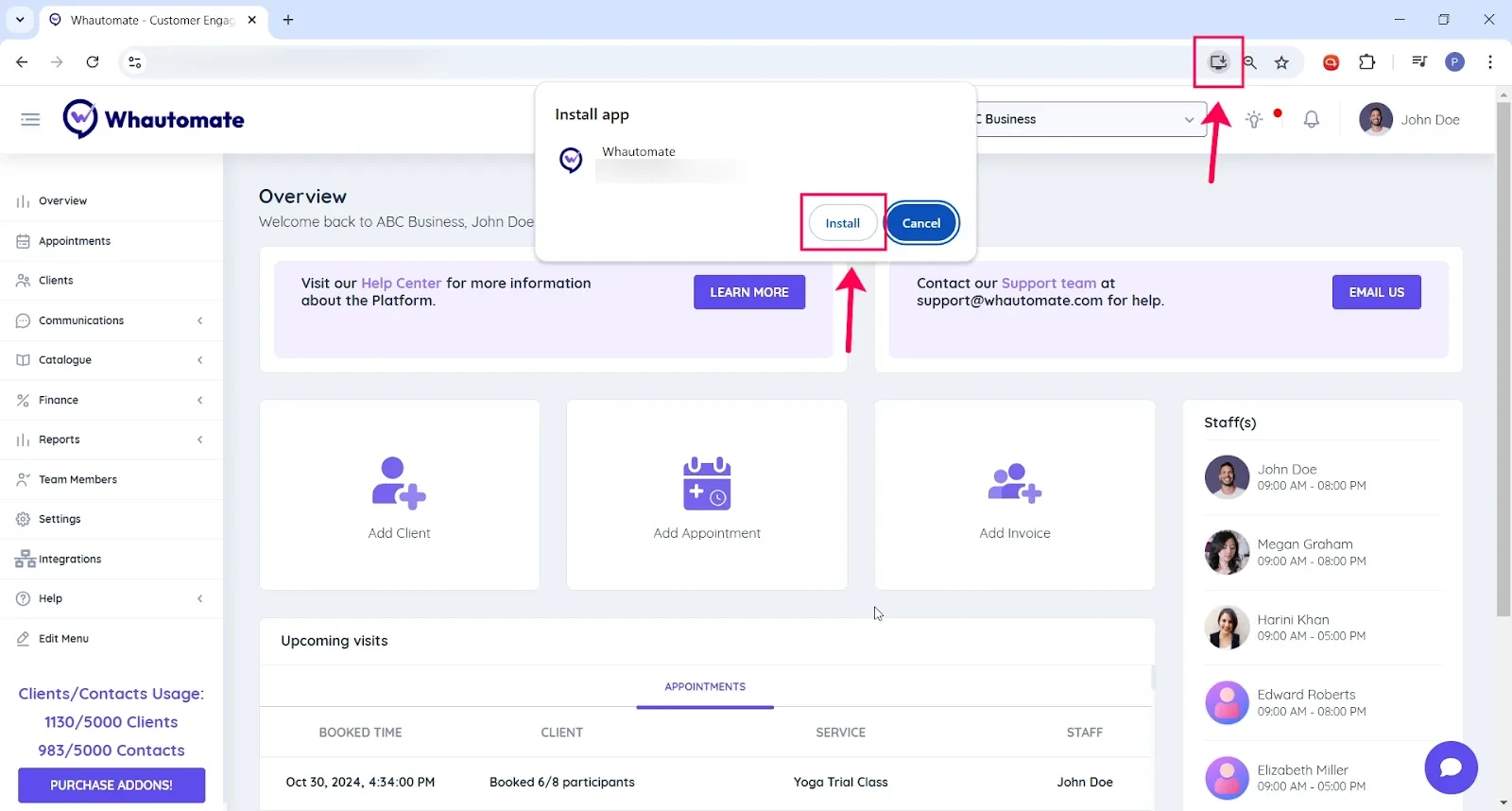Expand the Communications sidebar menu

pyautogui.click(x=112, y=320)
